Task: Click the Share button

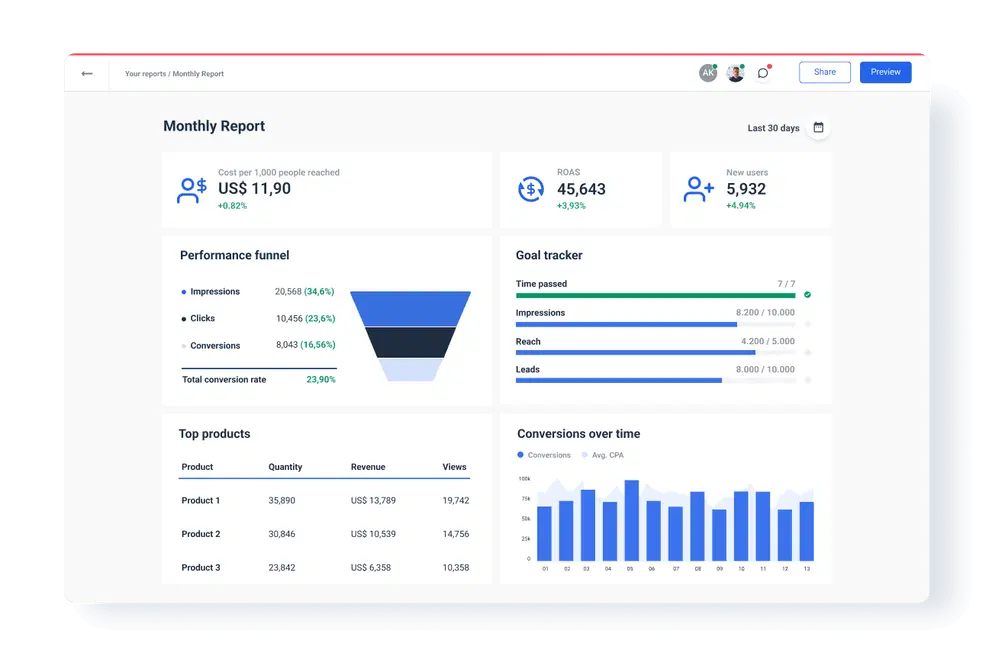Action: 824,72
